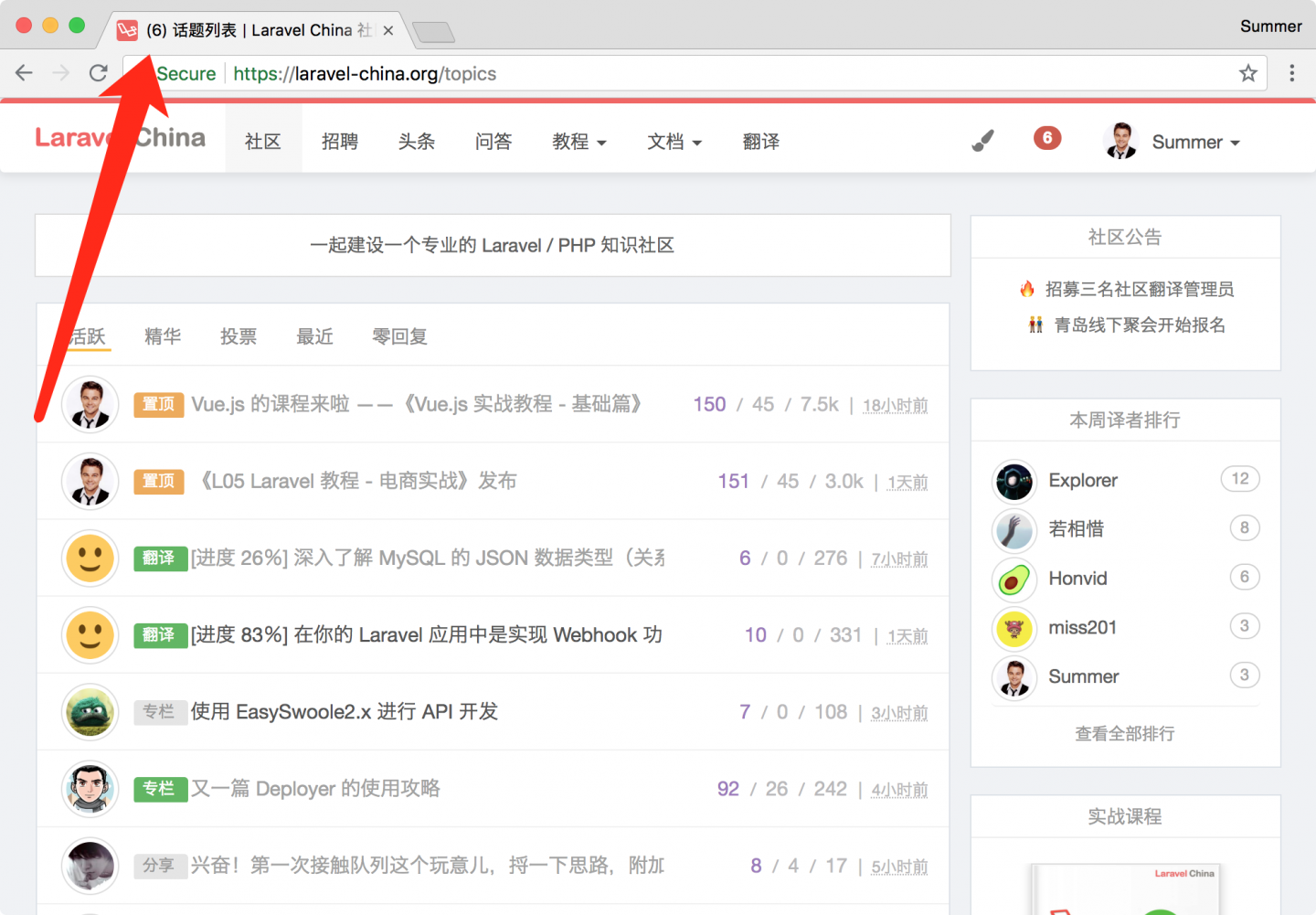The height and width of the screenshot is (915, 1316).
Task: Click the green 专栏 label on the Deployer topic
Action: pyautogui.click(x=161, y=788)
